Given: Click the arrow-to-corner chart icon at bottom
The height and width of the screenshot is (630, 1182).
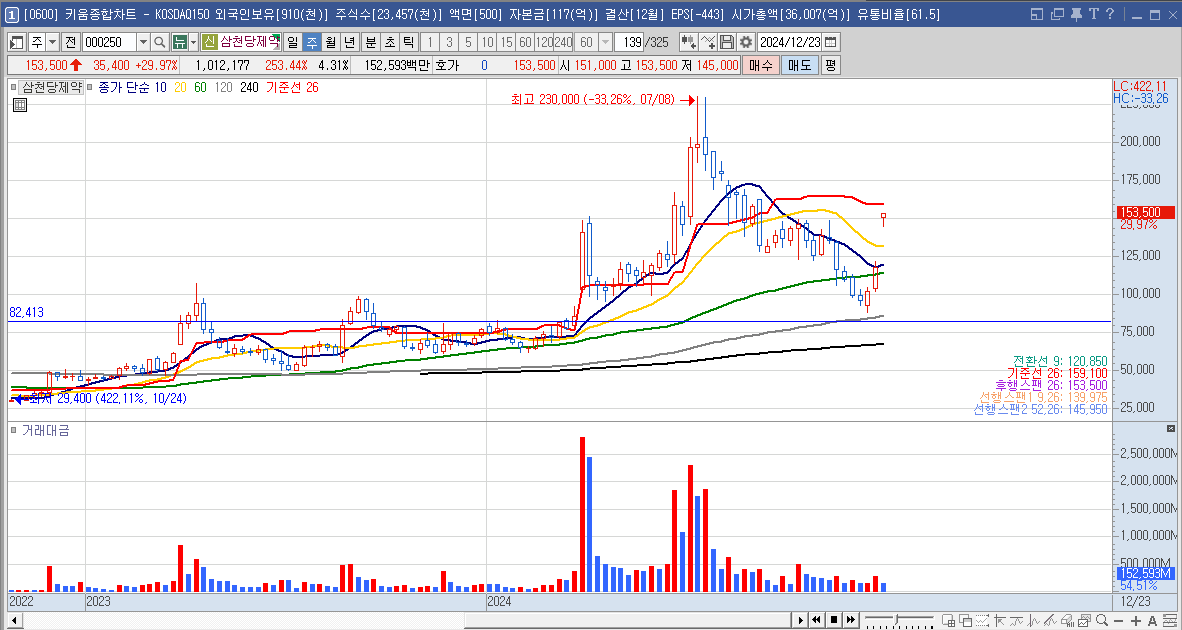Looking at the screenshot, I should tap(1000, 620).
